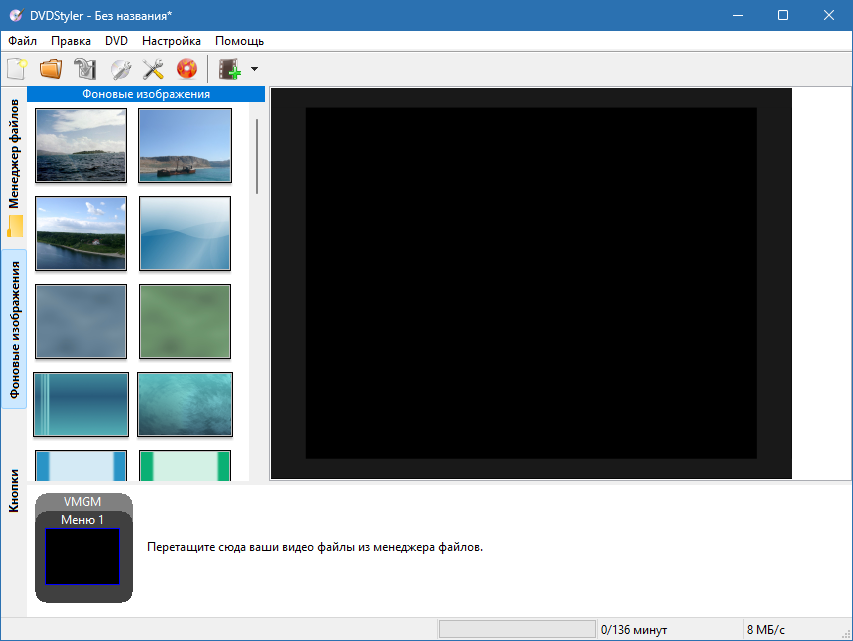Image resolution: width=853 pixels, height=641 pixels.
Task: Click the DVDStyler title bar app icon
Action: point(16,15)
